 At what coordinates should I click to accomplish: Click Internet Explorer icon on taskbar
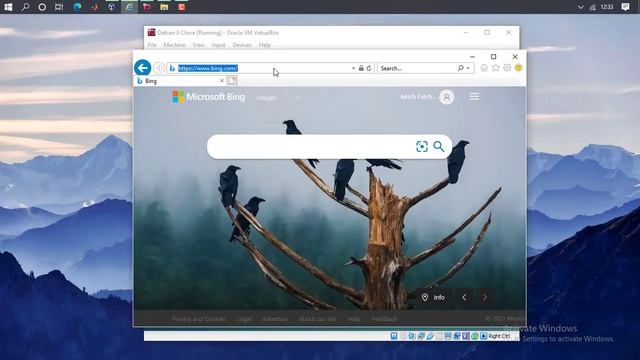(x=129, y=7)
